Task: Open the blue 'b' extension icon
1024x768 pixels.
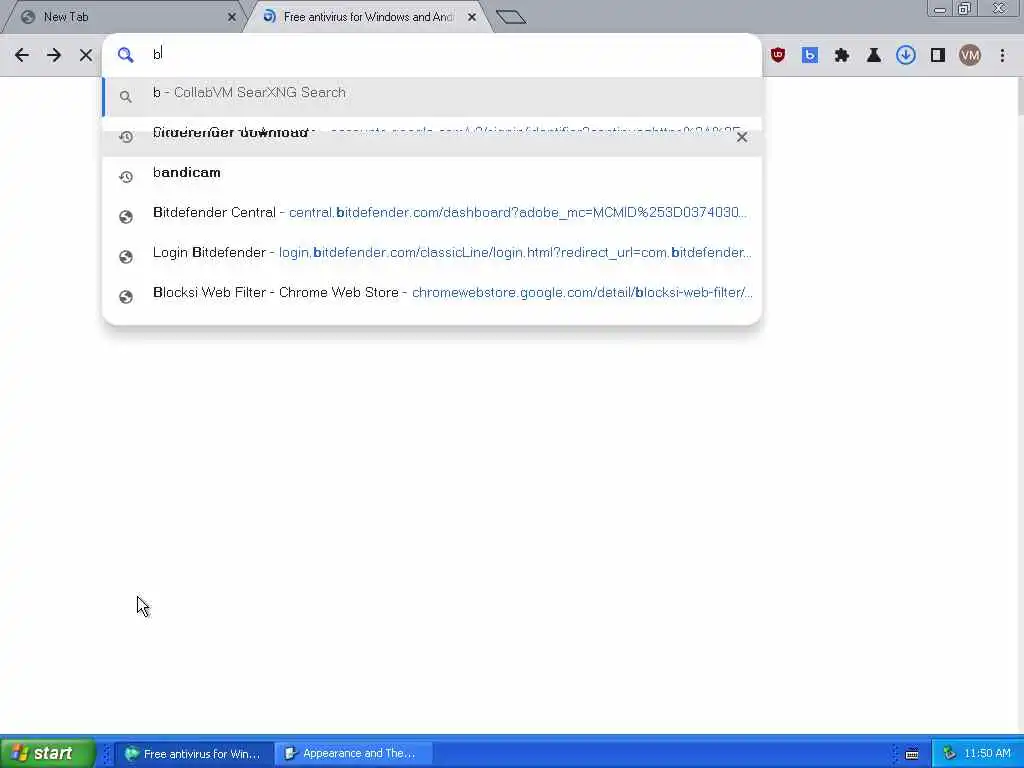Action: [810, 55]
